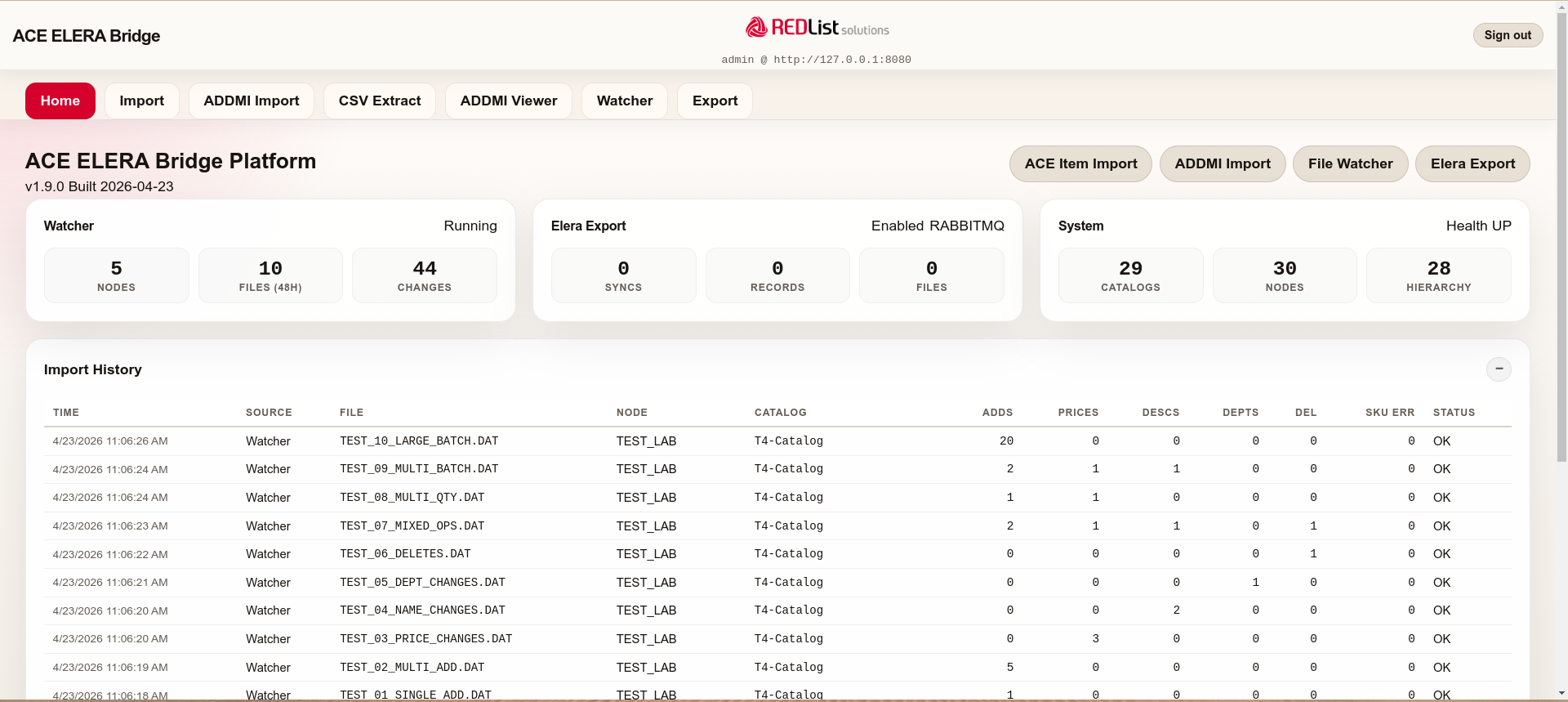Viewport: 1568px width, 702px height.
Task: Click the Prices value 3 in TEST_03 row
Action: click(1095, 639)
